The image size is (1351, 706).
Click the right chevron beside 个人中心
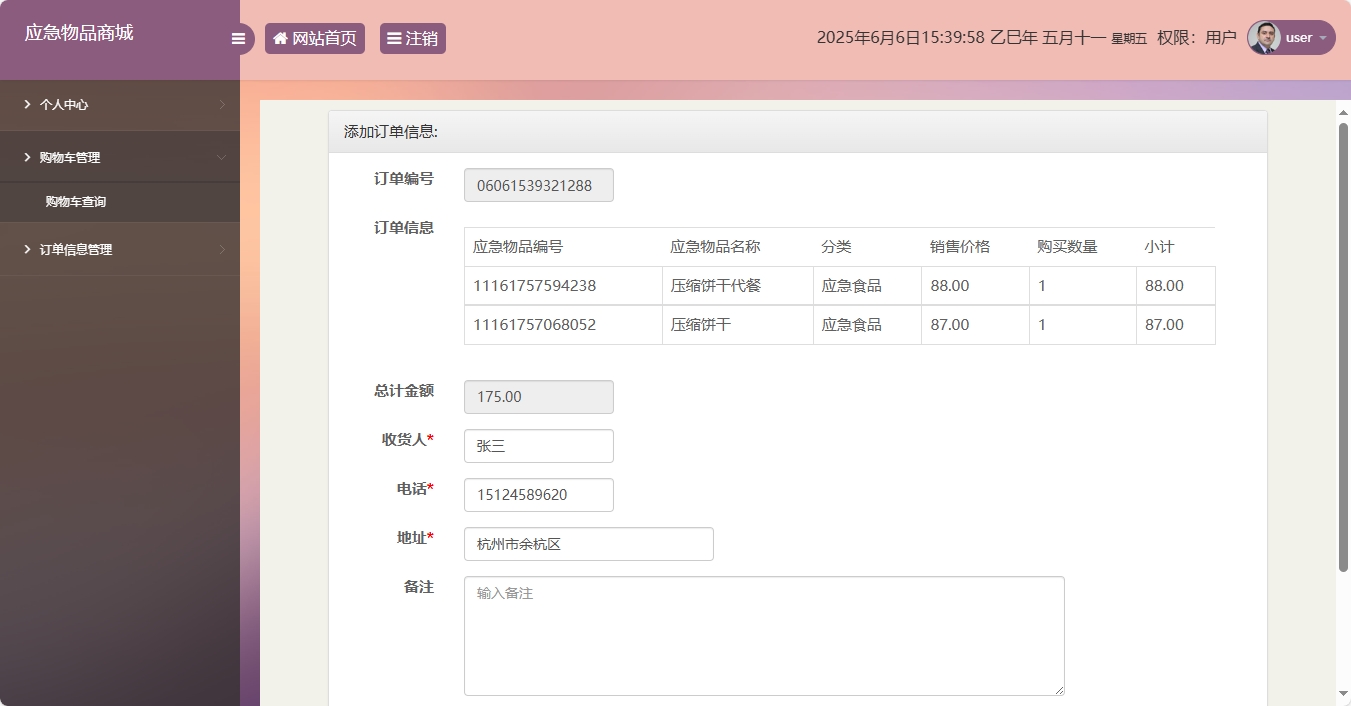(x=222, y=104)
